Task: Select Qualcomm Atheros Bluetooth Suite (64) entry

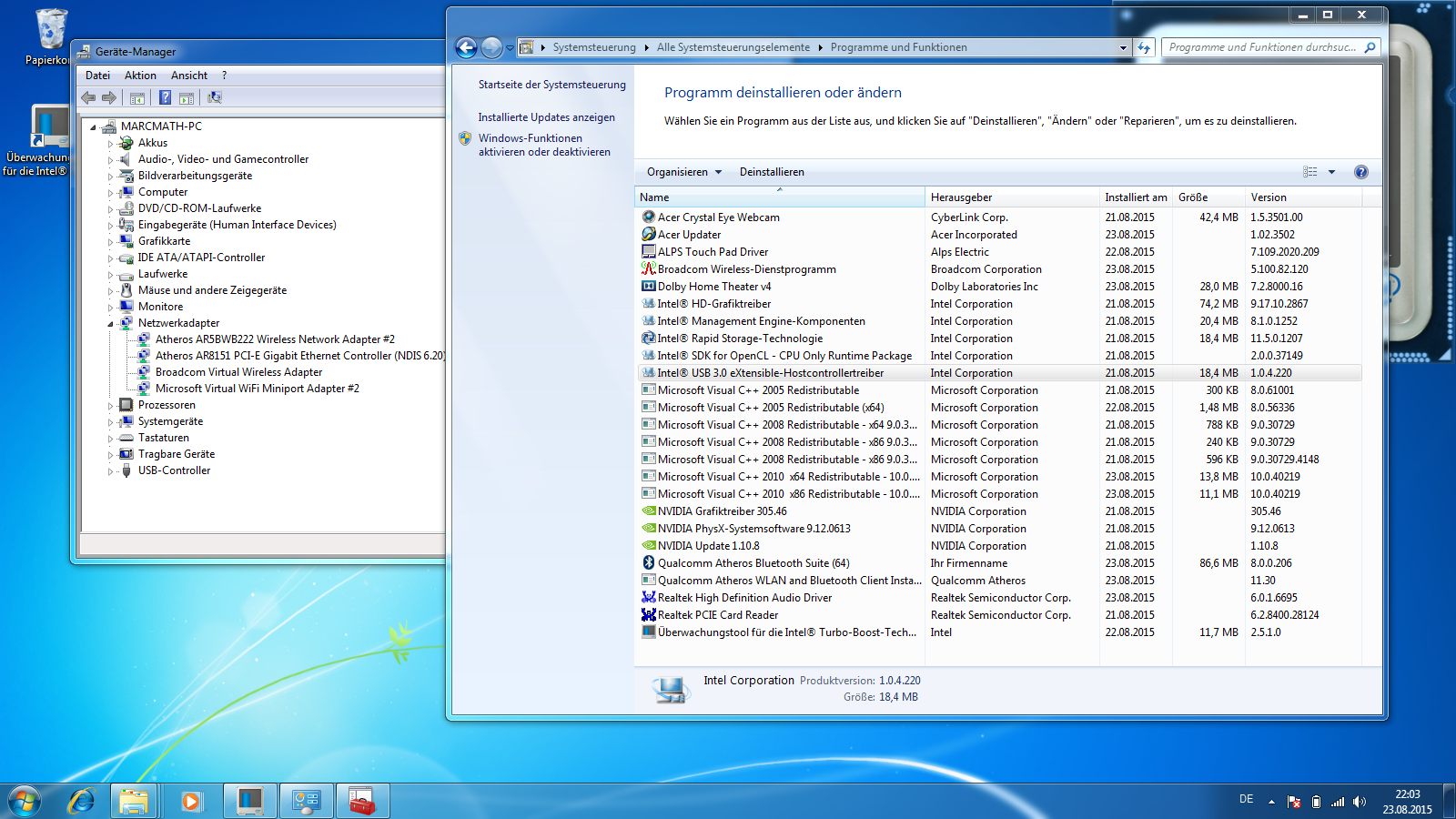Action: pos(1000,563)
